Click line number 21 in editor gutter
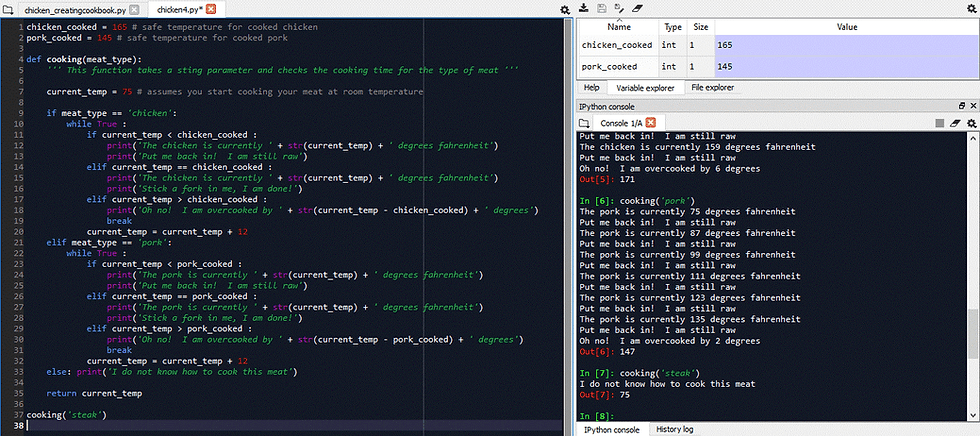The image size is (980, 436). [19, 242]
